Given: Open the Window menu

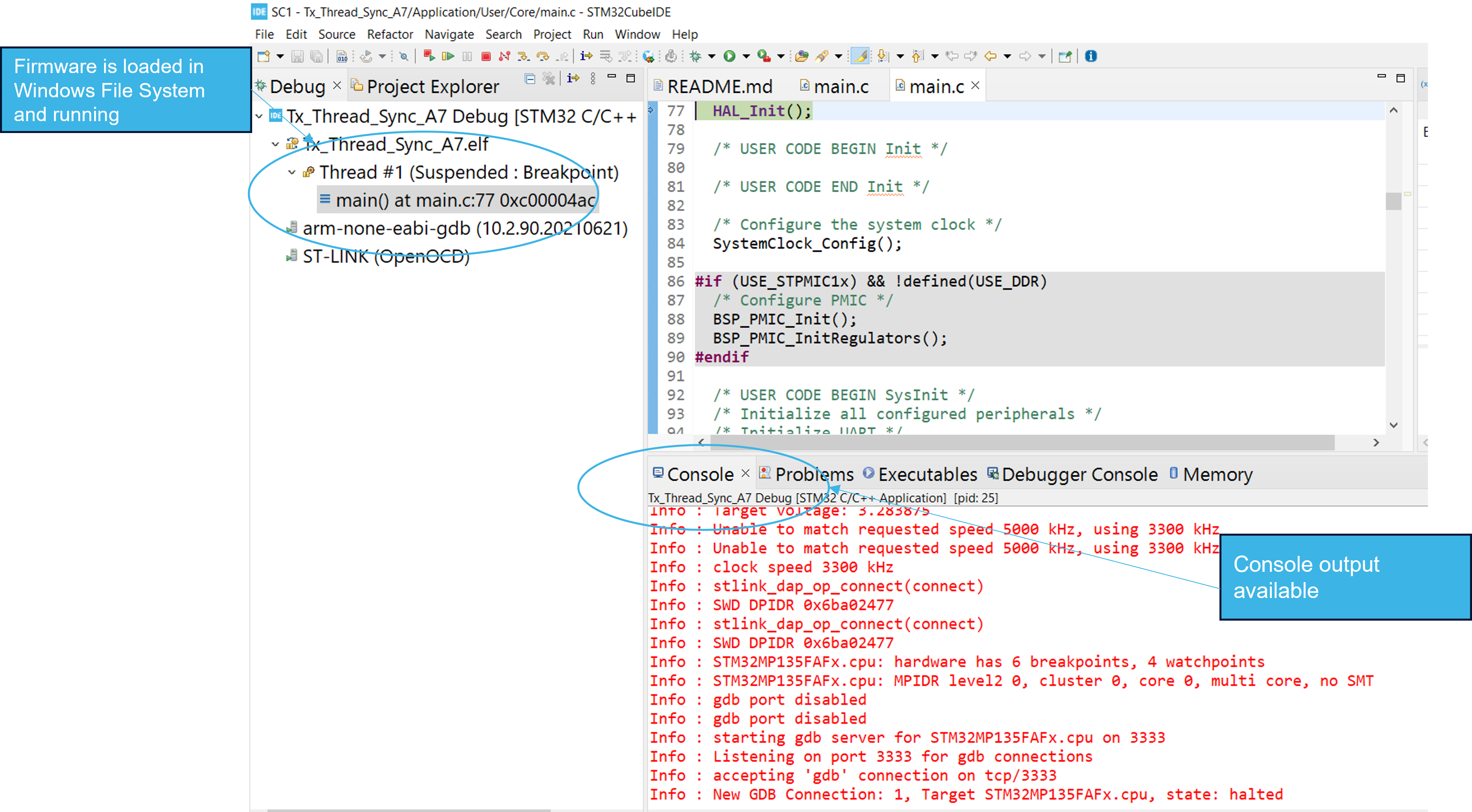Looking at the screenshot, I should tap(637, 34).
